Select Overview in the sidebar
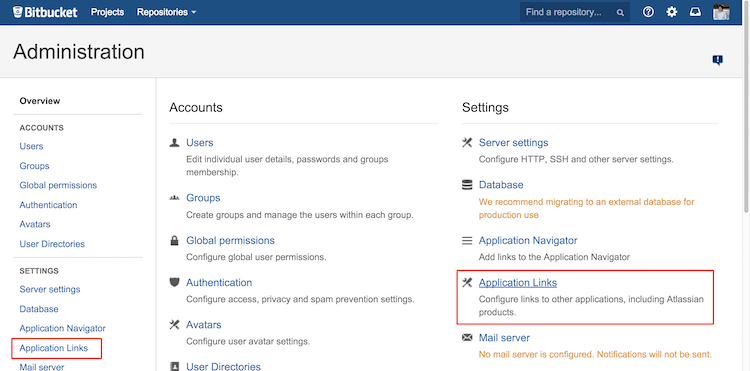The image size is (750, 371). 40,101
